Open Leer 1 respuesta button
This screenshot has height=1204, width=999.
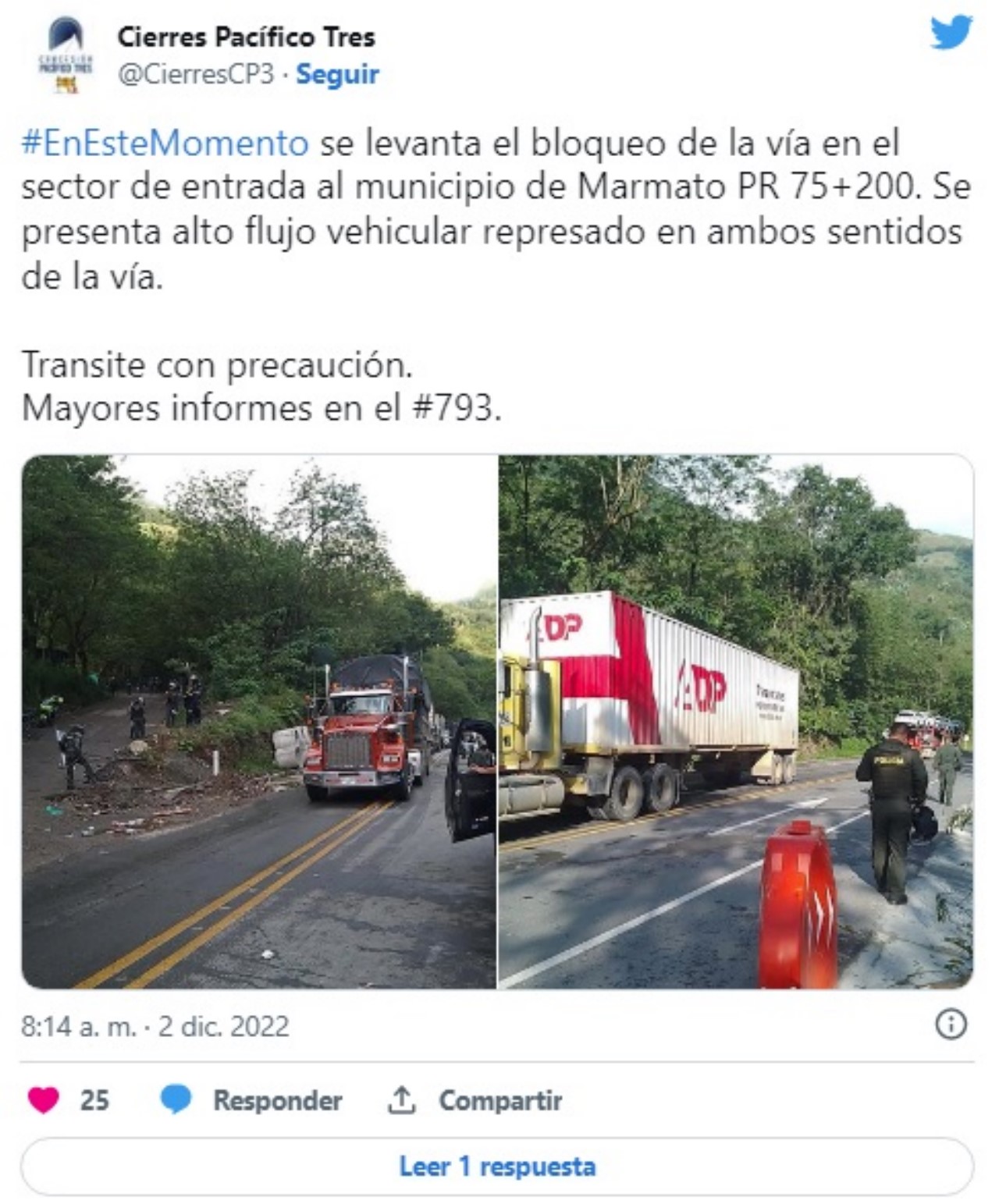497,1167
